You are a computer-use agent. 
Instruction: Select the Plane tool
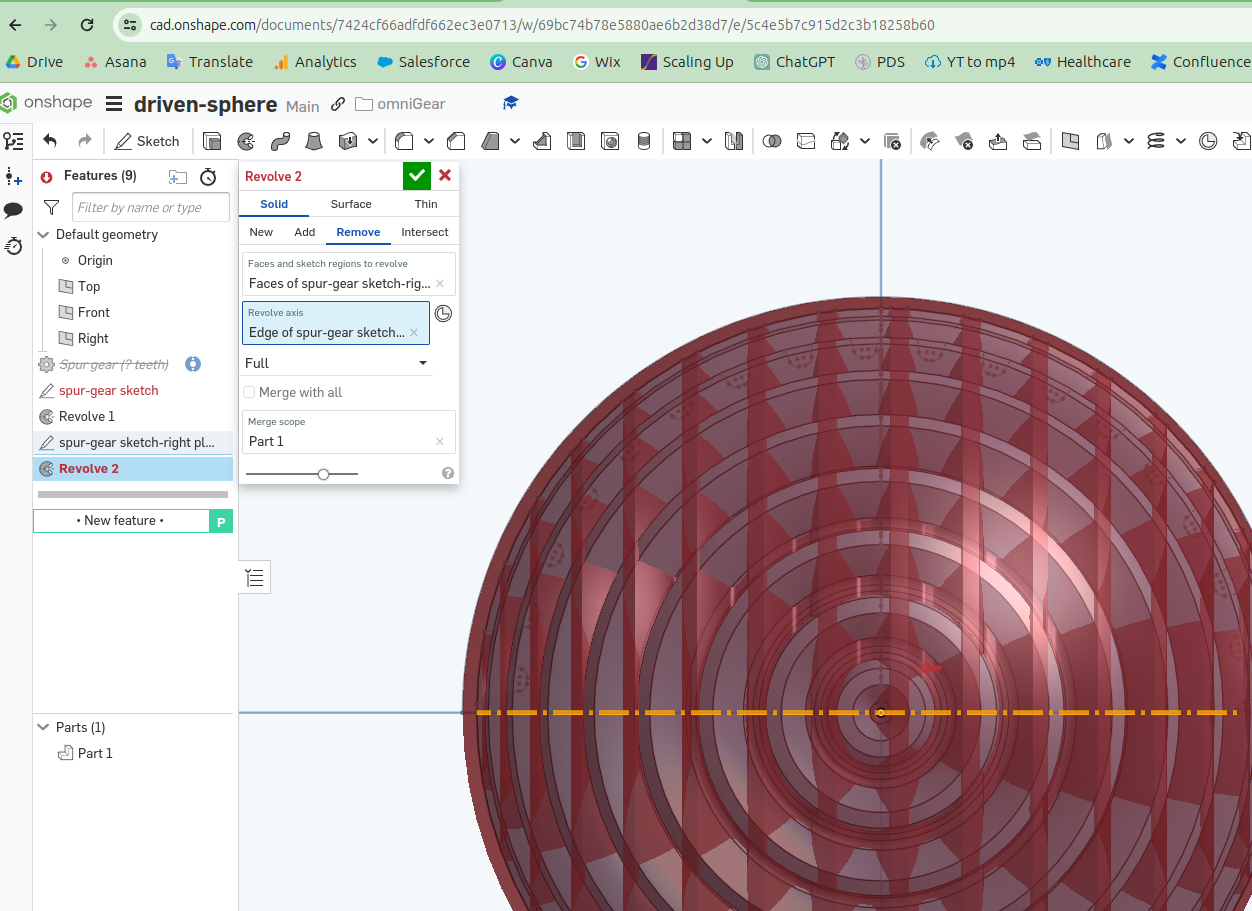[1070, 141]
